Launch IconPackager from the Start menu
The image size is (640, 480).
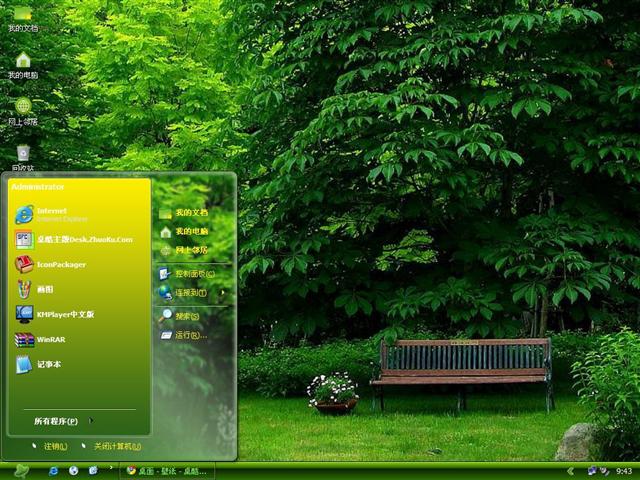50,264
